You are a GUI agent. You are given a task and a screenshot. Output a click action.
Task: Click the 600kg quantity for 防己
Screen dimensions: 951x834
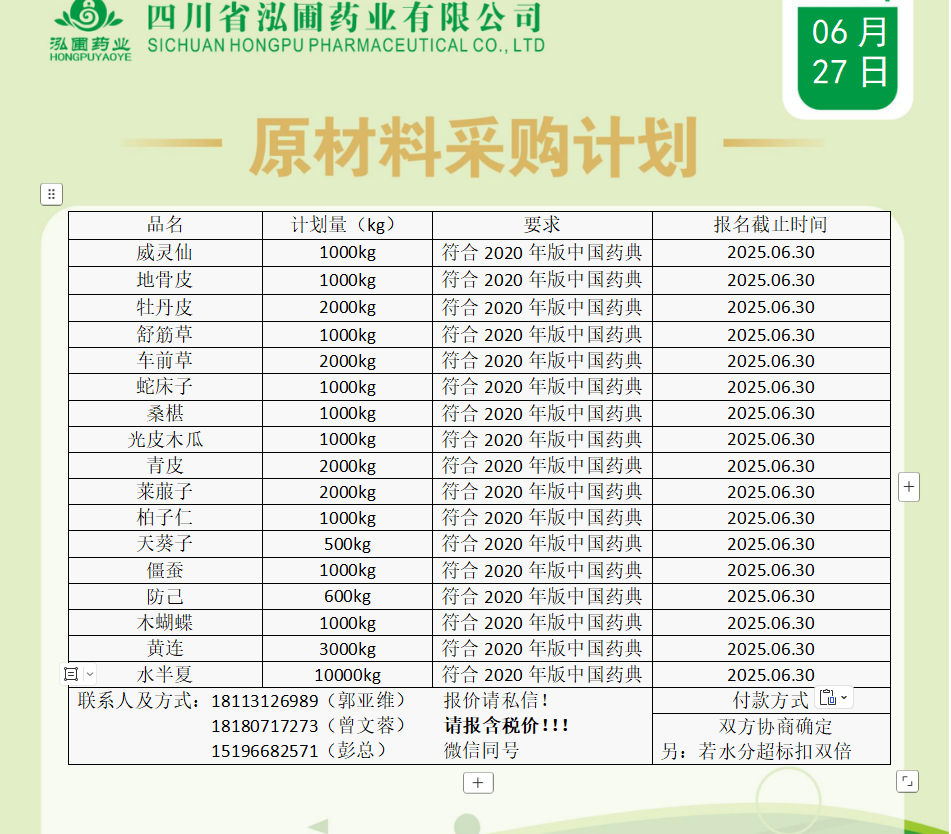[x=347, y=596]
